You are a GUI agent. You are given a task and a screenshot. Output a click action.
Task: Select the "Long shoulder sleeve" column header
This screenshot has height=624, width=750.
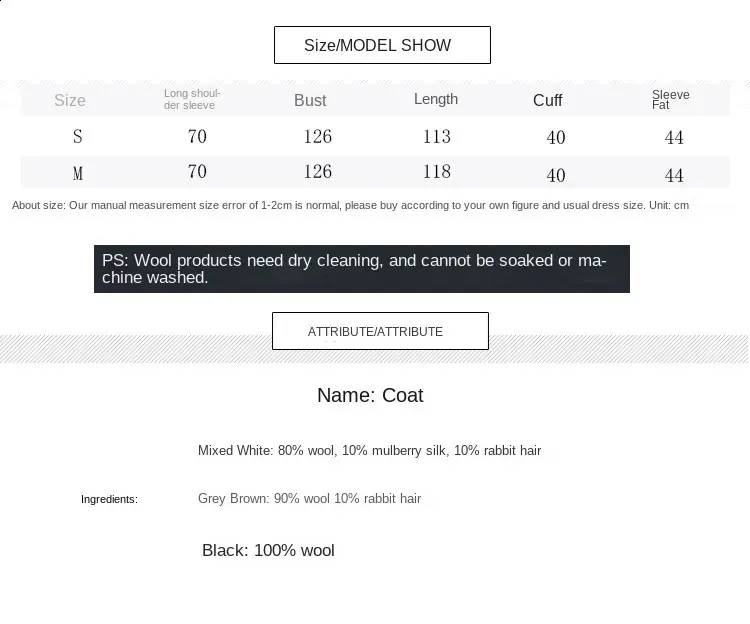192,99
